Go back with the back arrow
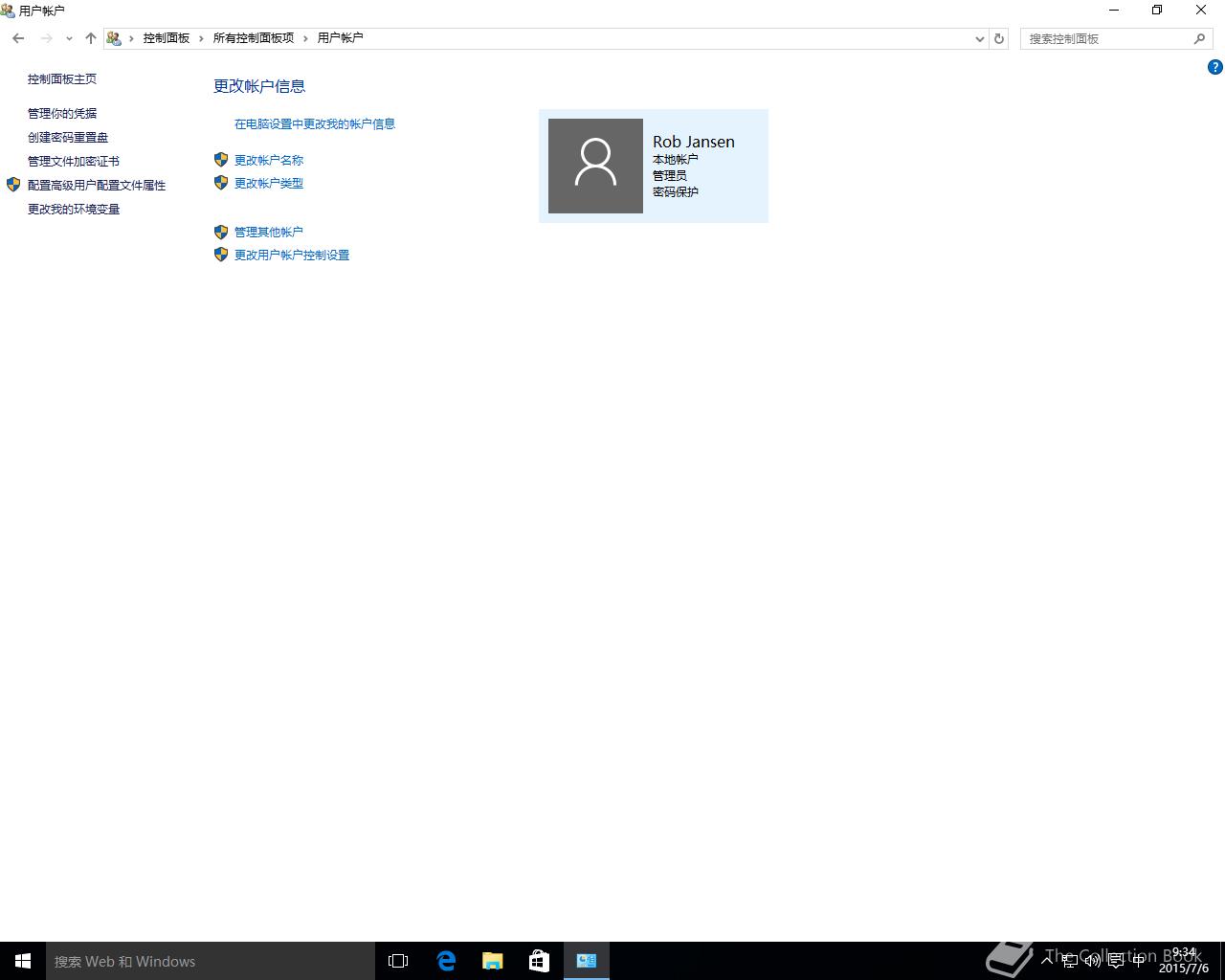1225x980 pixels. click(x=18, y=38)
